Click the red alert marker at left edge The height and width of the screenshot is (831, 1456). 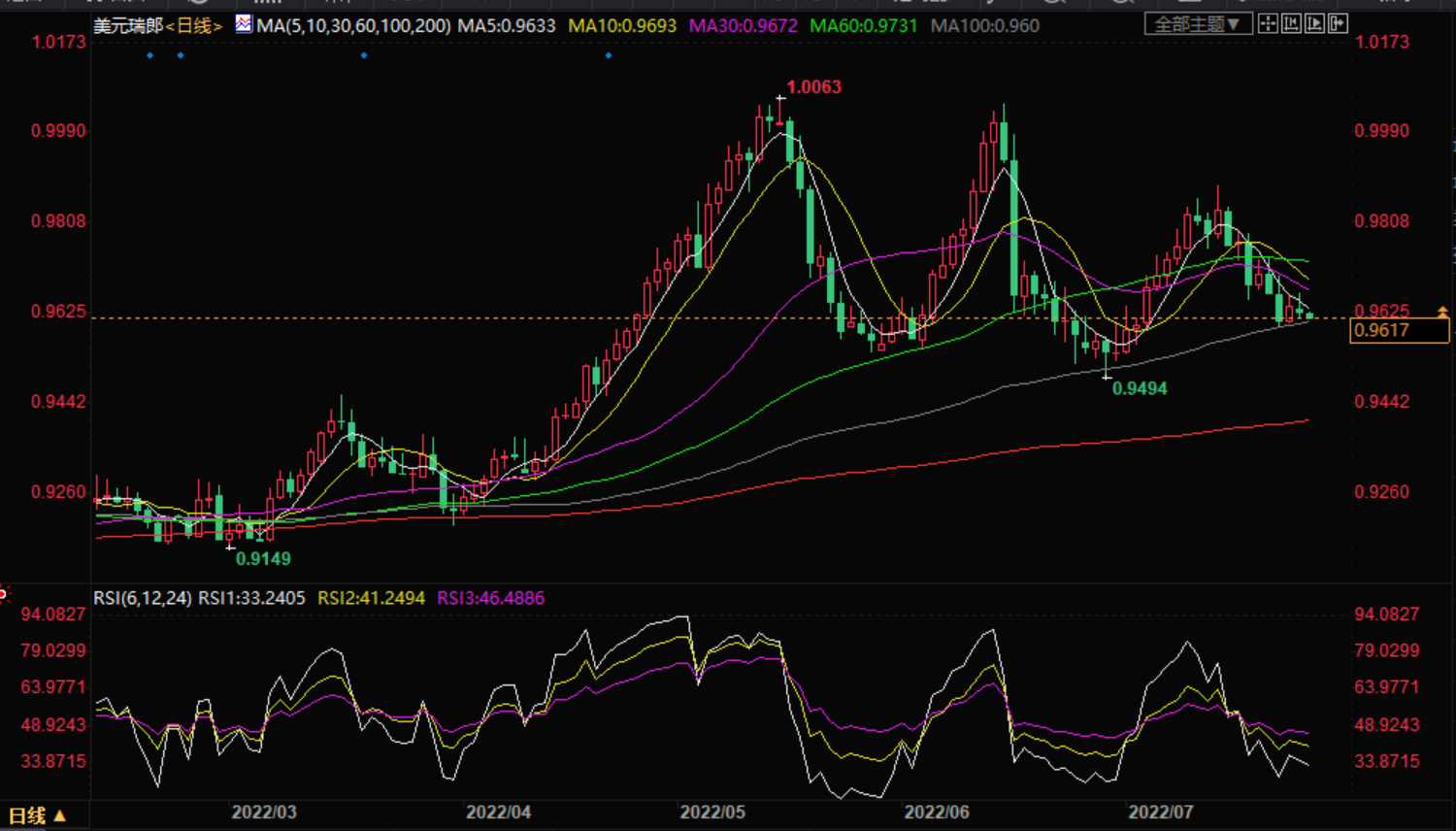click(x=3, y=592)
